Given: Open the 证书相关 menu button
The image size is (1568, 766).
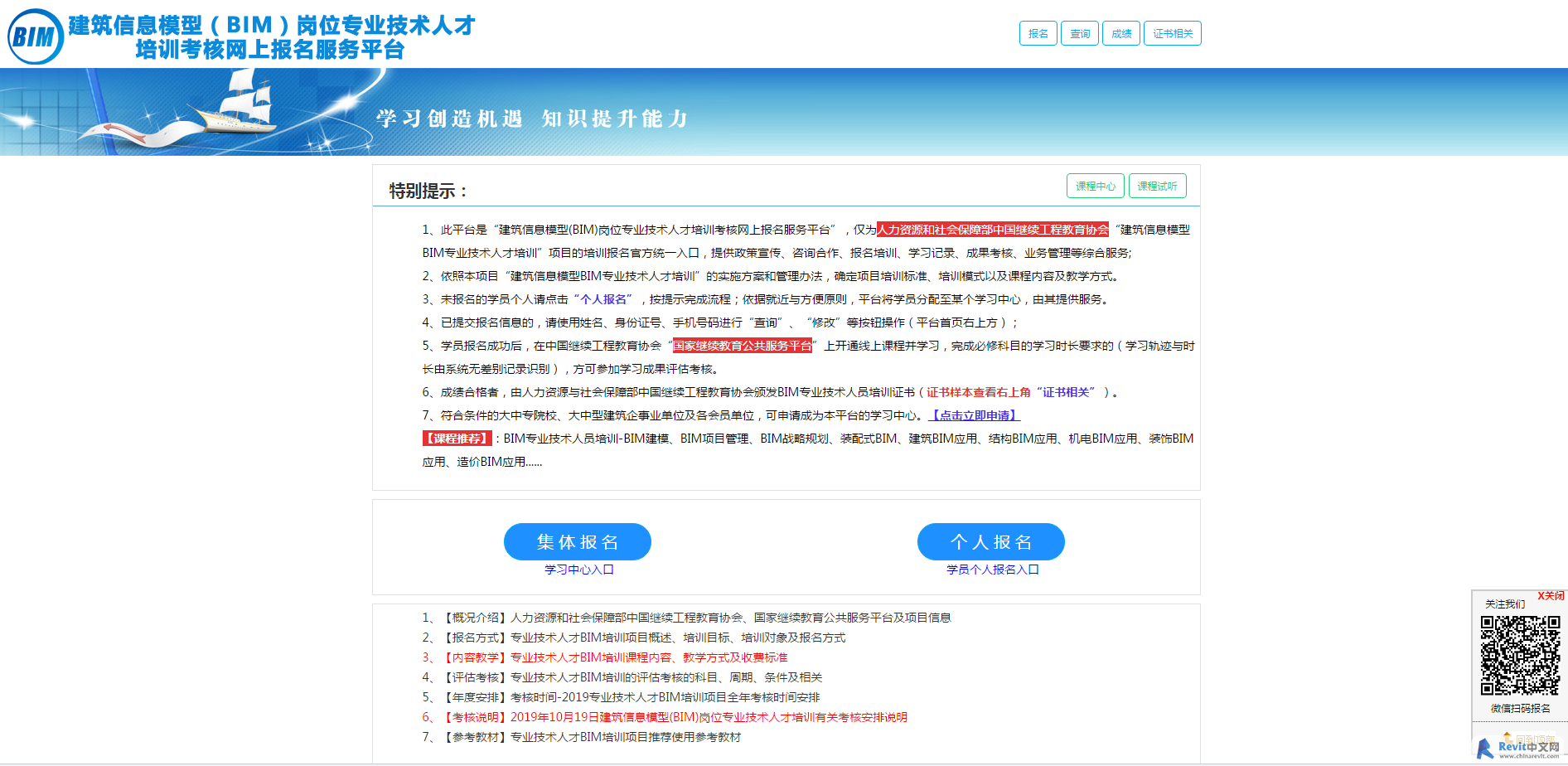Looking at the screenshot, I should (1172, 33).
